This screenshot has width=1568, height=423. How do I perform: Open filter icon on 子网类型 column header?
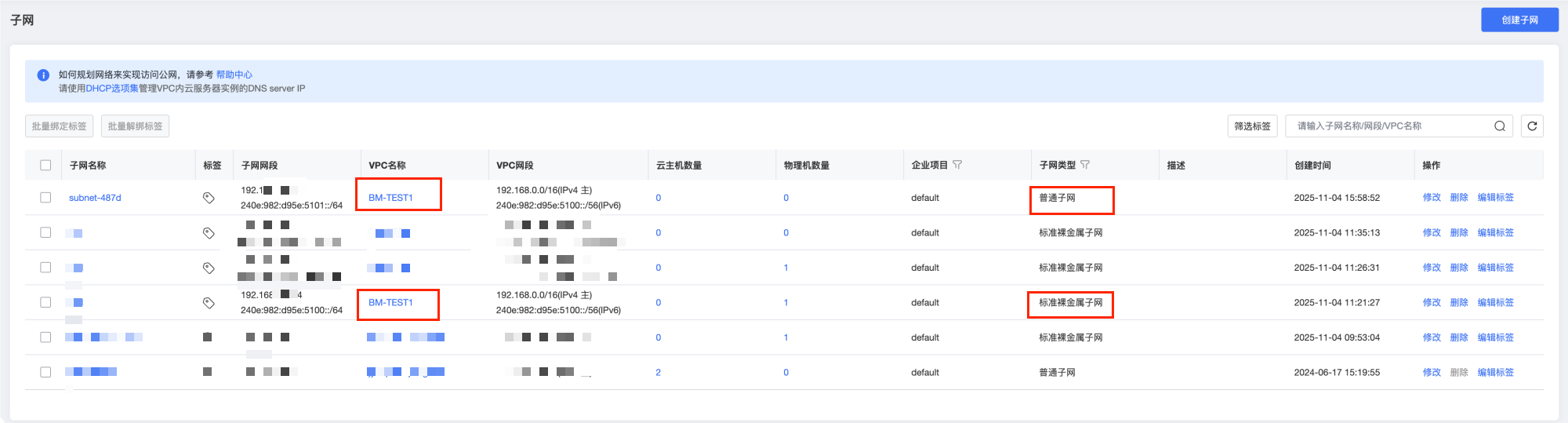pos(1085,165)
